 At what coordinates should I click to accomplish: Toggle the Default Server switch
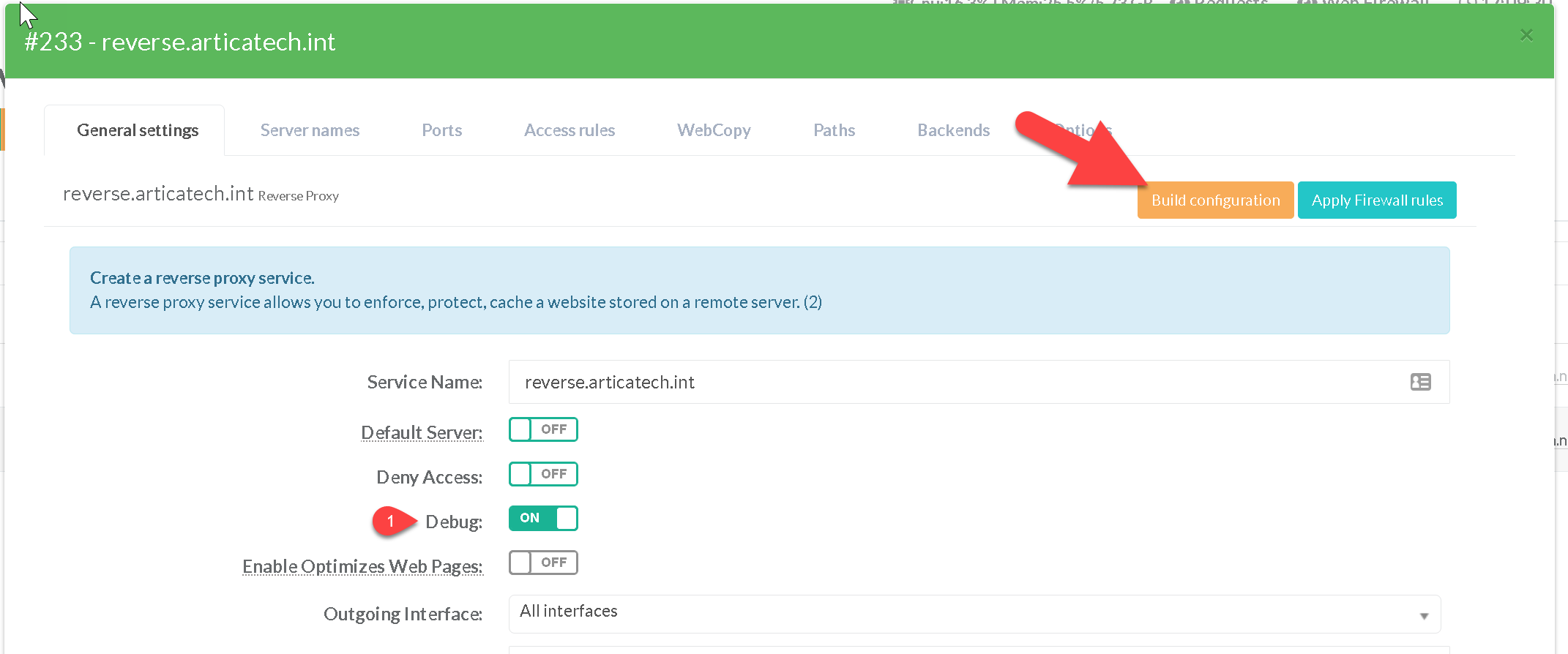543,429
